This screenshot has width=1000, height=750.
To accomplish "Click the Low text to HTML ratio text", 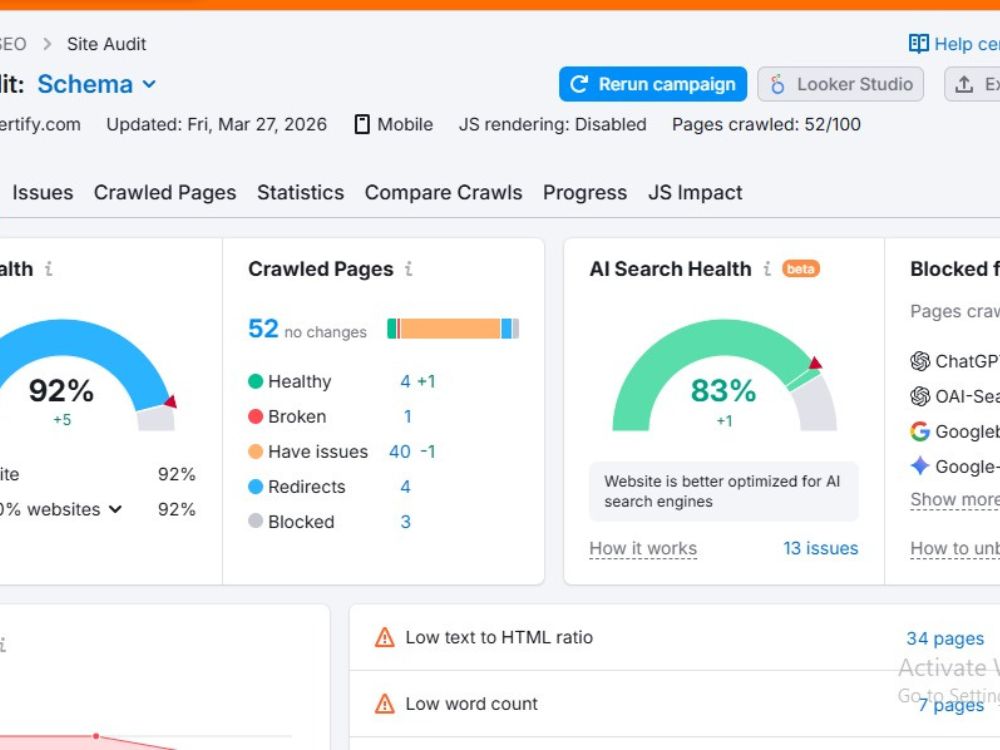I will tap(499, 637).
